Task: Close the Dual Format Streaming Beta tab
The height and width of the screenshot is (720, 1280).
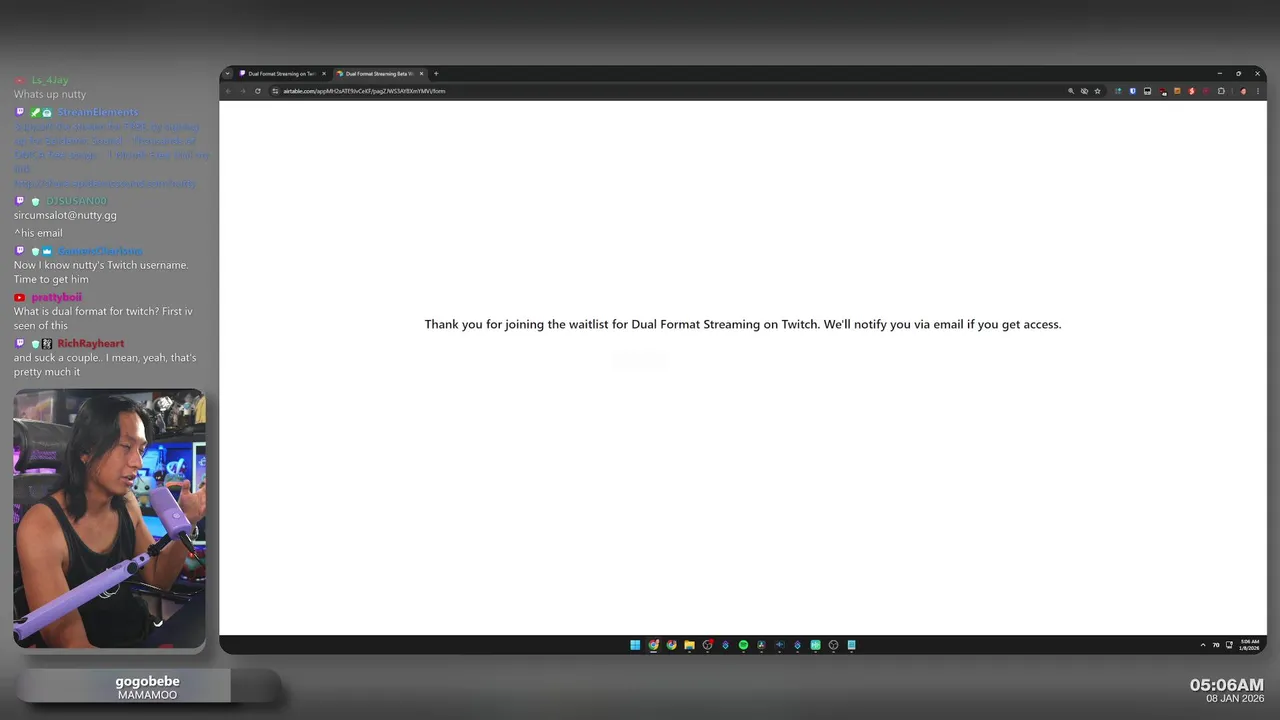Action: [x=422, y=73]
